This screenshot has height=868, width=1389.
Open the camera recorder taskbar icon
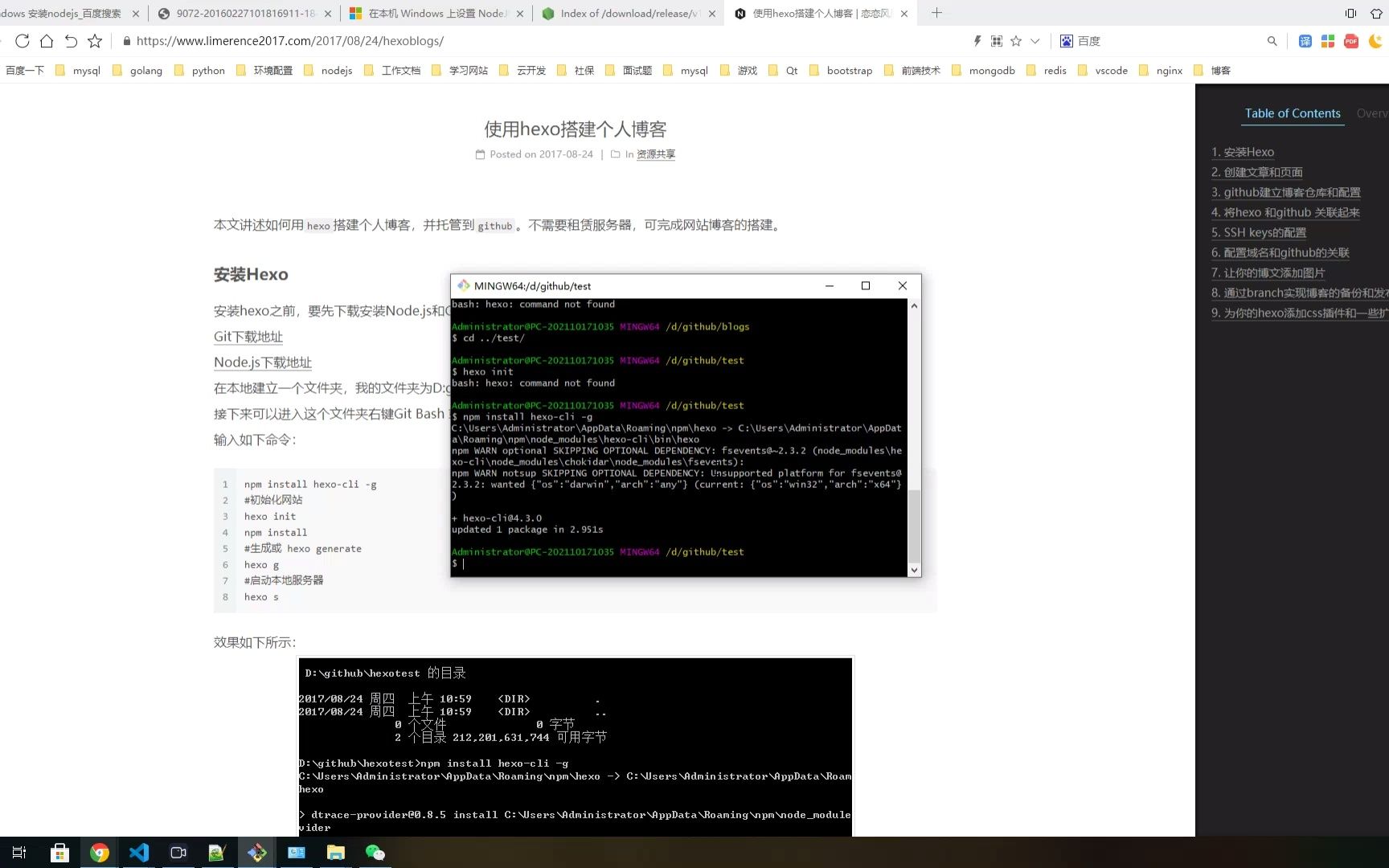click(x=178, y=853)
